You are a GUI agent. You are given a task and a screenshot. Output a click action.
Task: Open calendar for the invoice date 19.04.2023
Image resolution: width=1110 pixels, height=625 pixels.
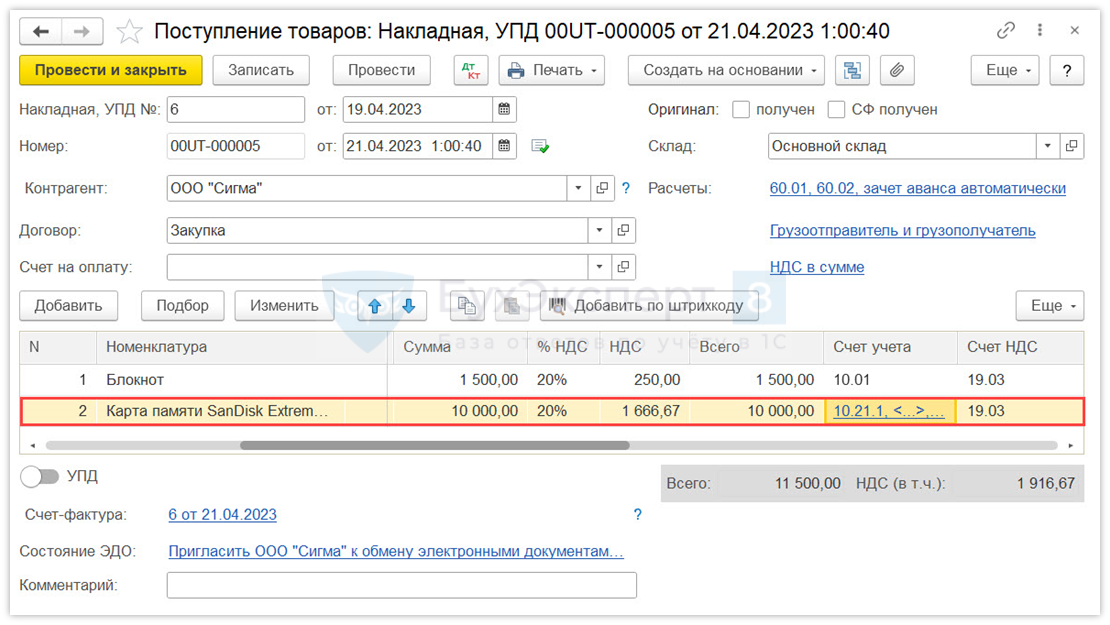pyautogui.click(x=505, y=109)
